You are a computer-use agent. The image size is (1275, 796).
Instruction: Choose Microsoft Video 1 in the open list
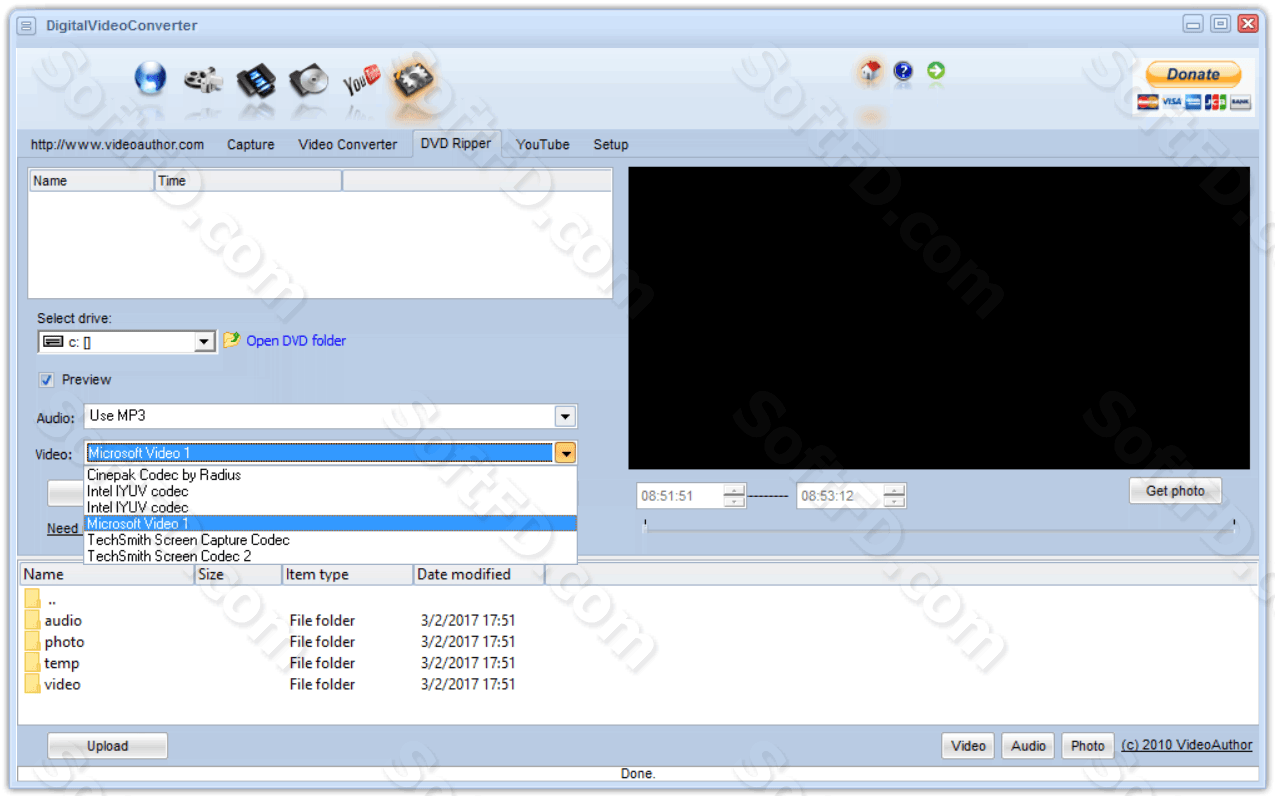pyautogui.click(x=330, y=523)
